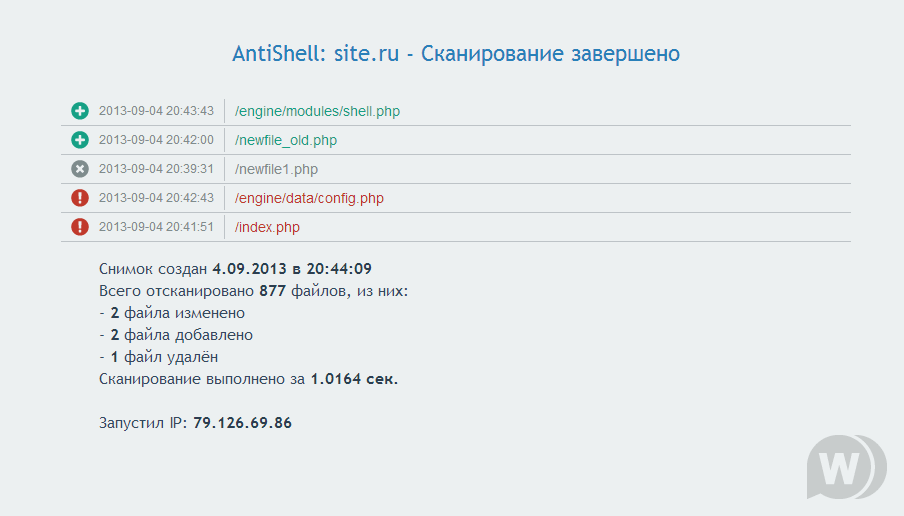Screen dimensions: 904x516
Task: Click timestamp 2013-09-04 20:42:00
Action: tap(156, 140)
